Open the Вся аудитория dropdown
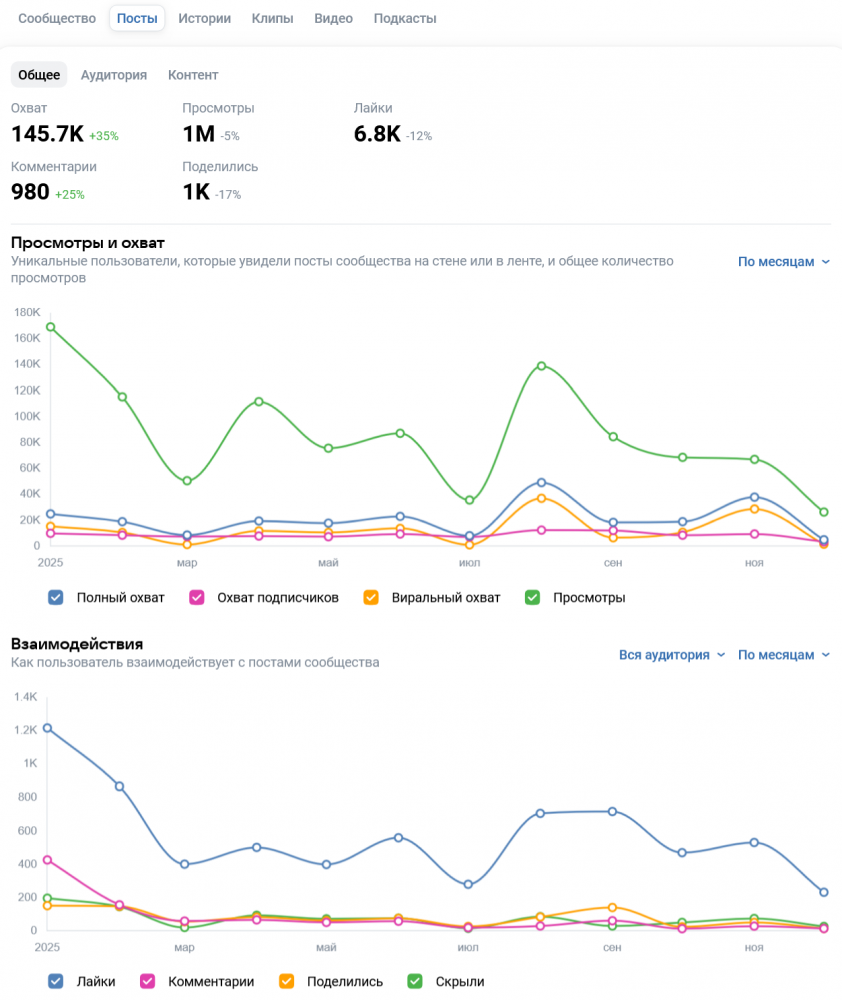This screenshot has width=842, height=1000. click(671, 655)
